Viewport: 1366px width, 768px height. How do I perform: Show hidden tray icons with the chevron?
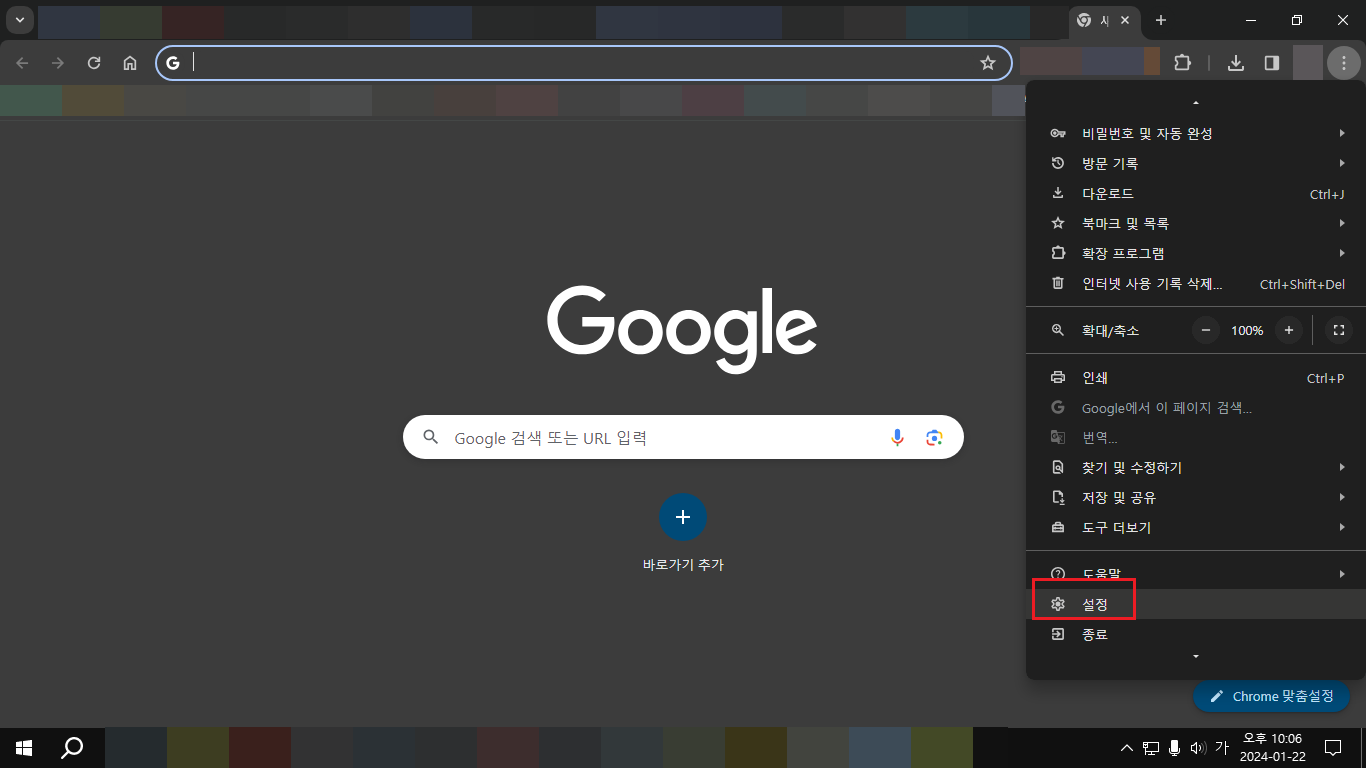pyautogui.click(x=1127, y=748)
